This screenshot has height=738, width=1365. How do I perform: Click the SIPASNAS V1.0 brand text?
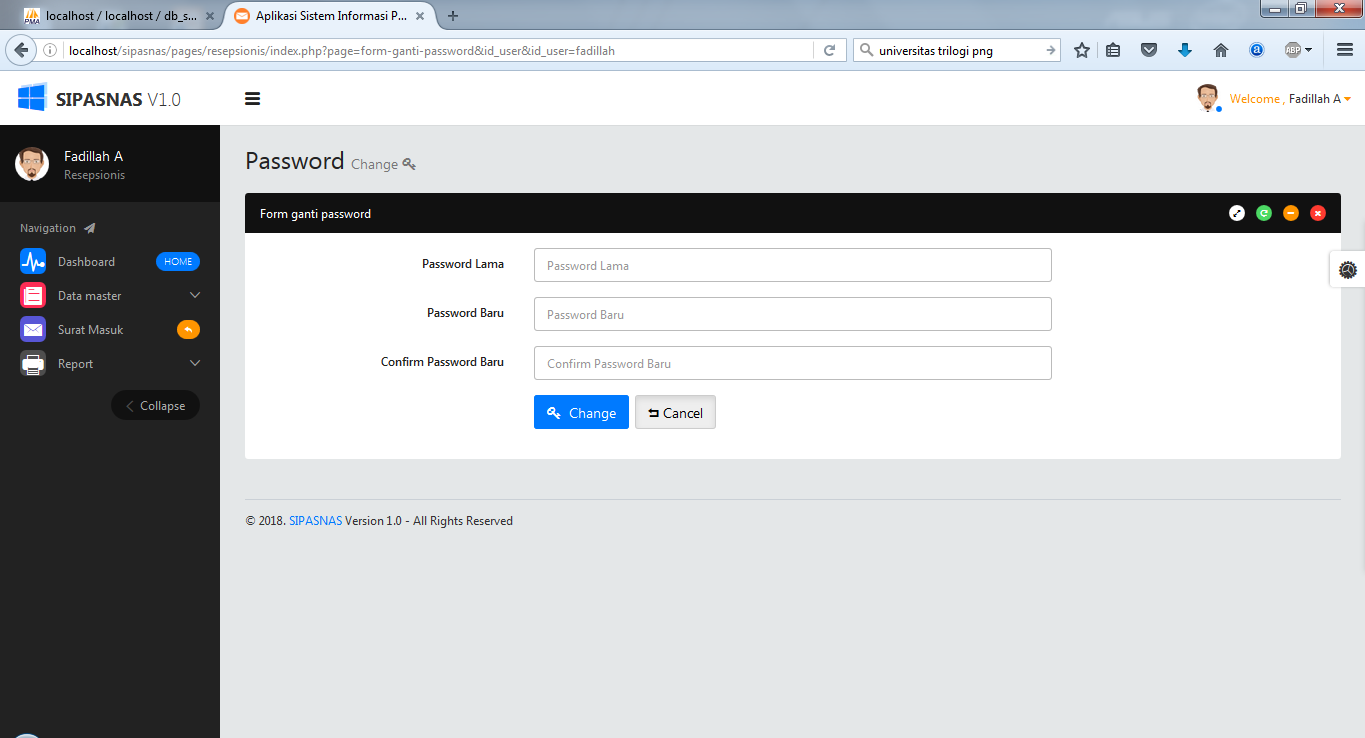coord(118,99)
